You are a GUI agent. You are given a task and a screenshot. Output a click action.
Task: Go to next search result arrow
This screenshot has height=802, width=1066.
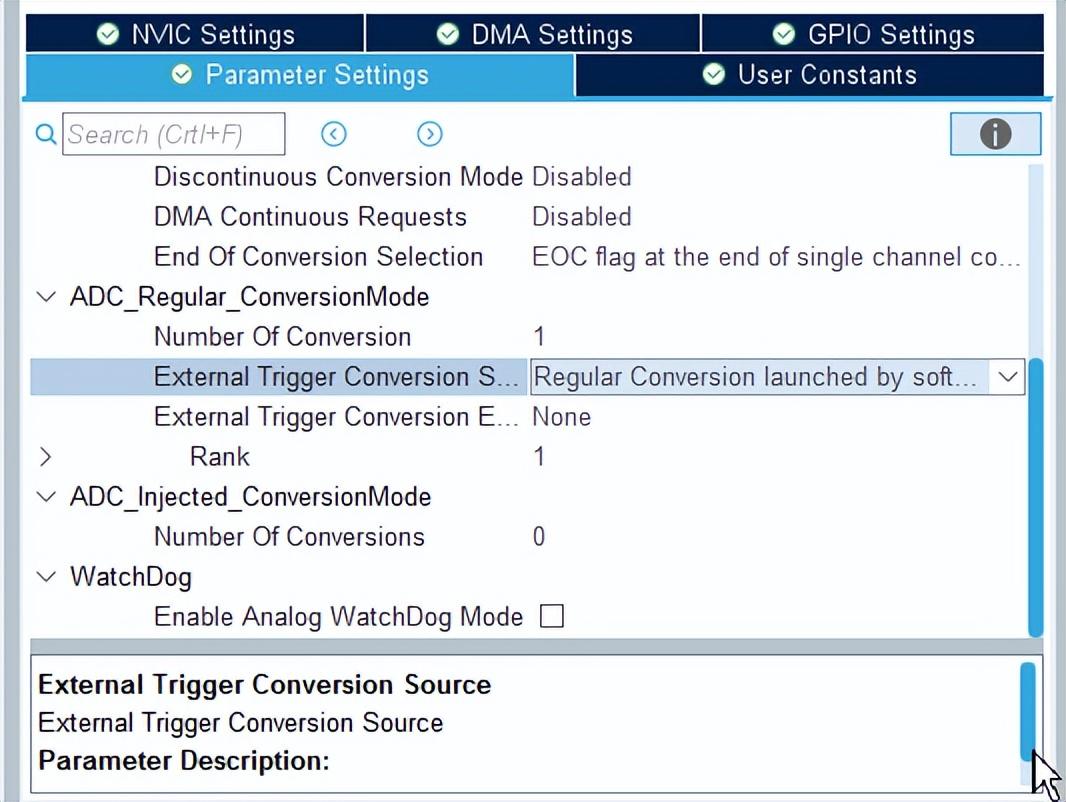[429, 134]
